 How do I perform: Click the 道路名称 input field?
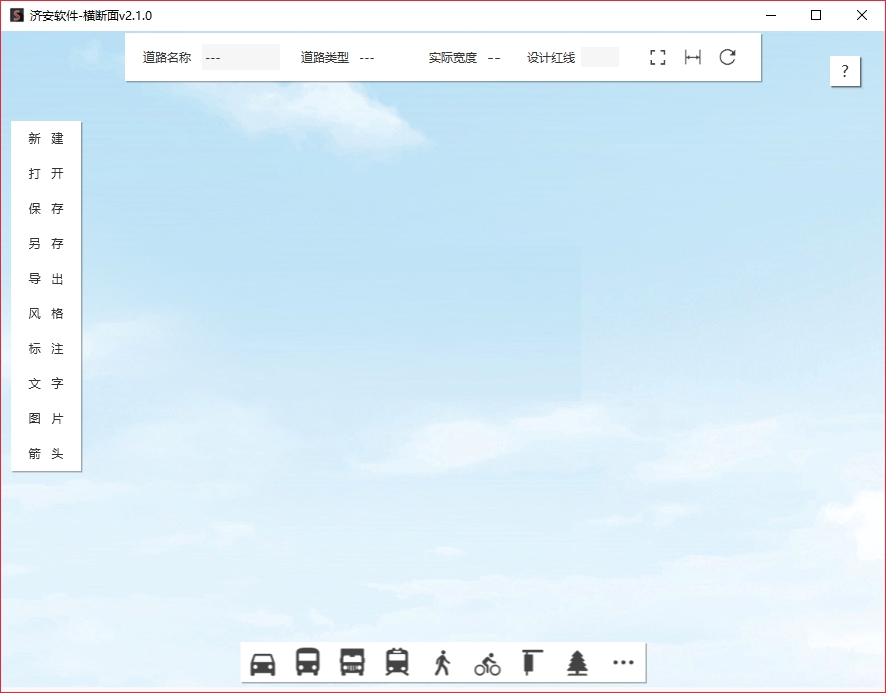point(241,57)
